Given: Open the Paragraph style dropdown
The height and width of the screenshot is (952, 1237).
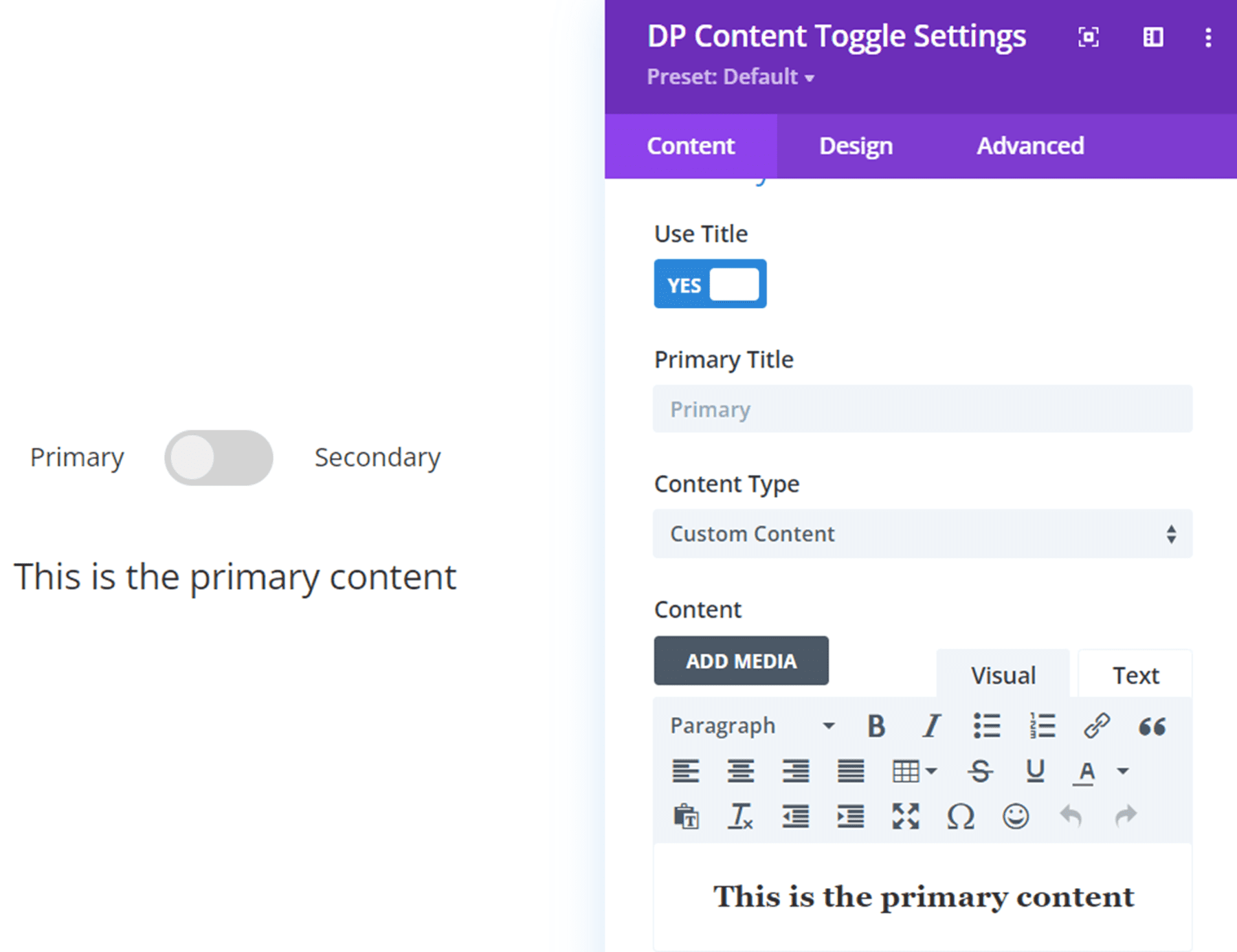Looking at the screenshot, I should [750, 725].
